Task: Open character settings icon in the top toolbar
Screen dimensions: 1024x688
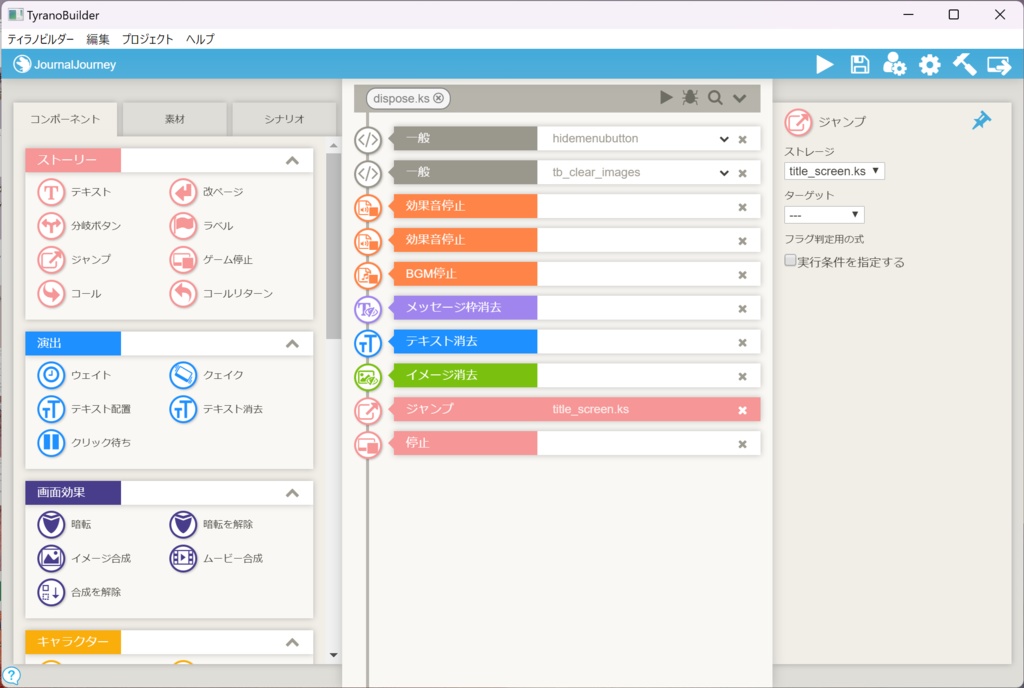Action: point(894,65)
